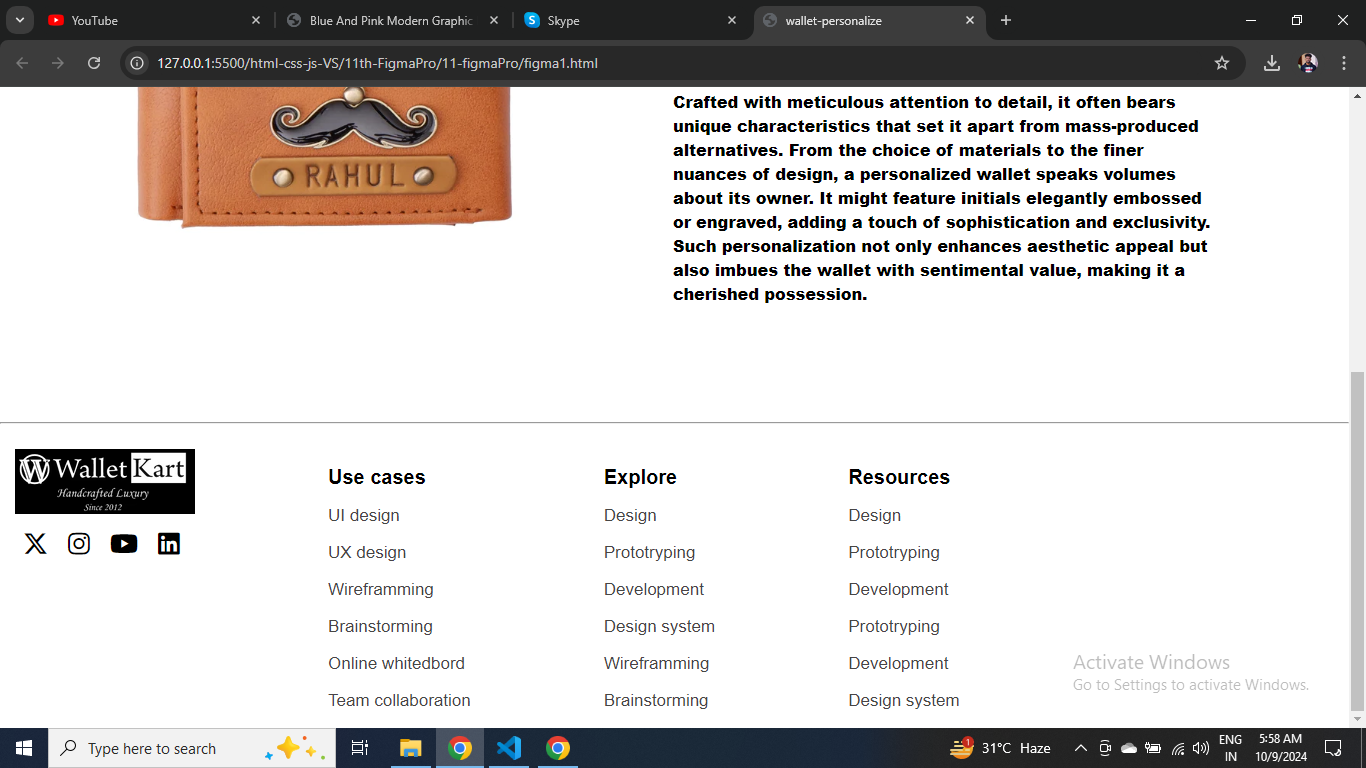
Task: Open Wireframming under Use cases
Action: [381, 589]
